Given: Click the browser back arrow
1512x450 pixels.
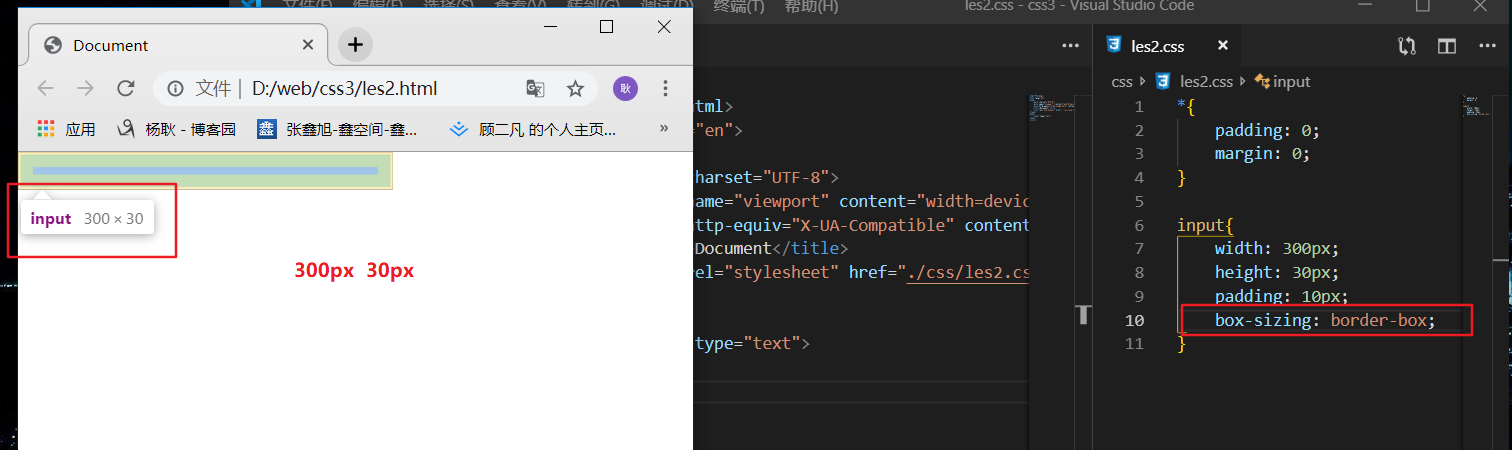Looking at the screenshot, I should 45,89.
